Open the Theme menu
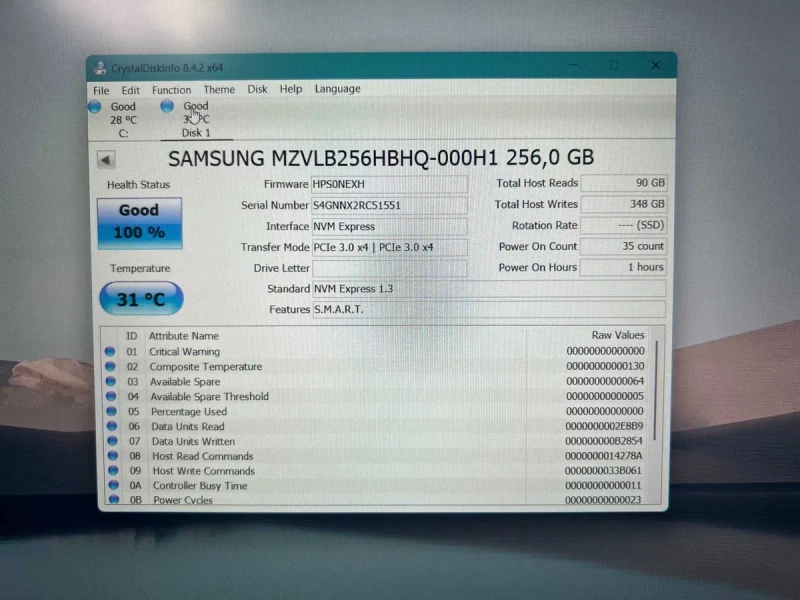800x600 pixels. pos(219,89)
